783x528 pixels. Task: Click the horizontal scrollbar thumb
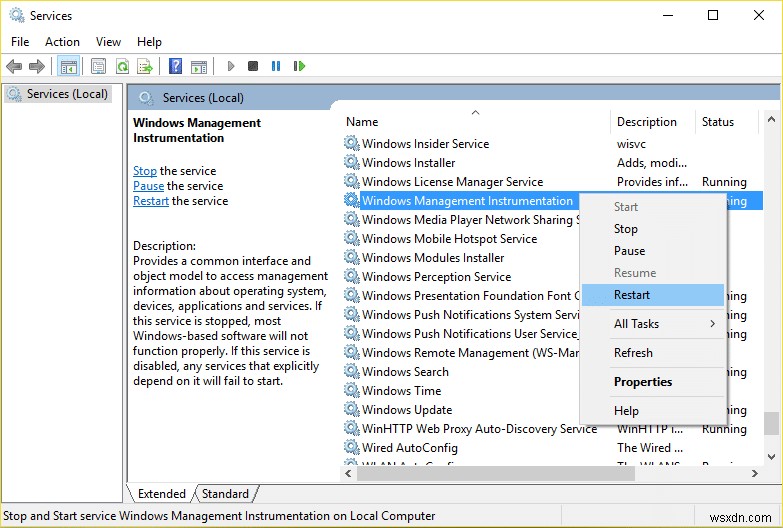(496, 473)
